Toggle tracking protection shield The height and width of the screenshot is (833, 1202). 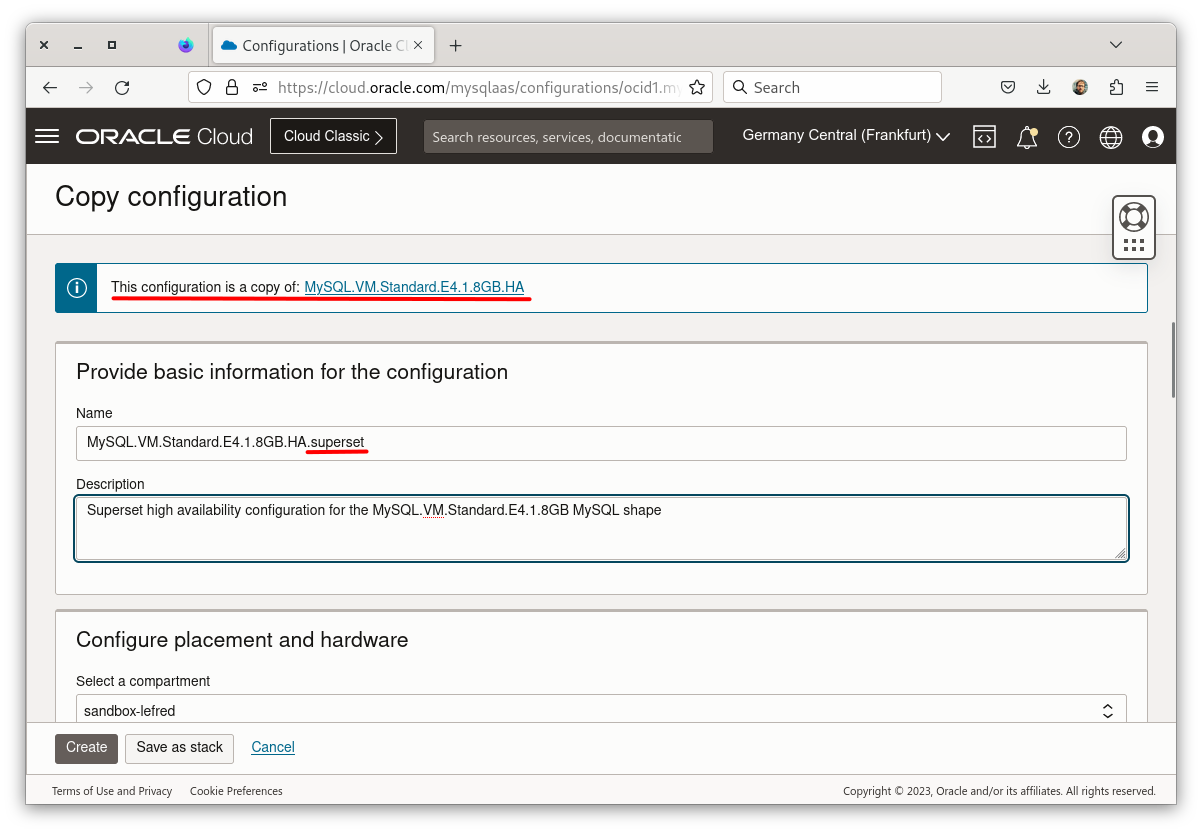tap(203, 87)
